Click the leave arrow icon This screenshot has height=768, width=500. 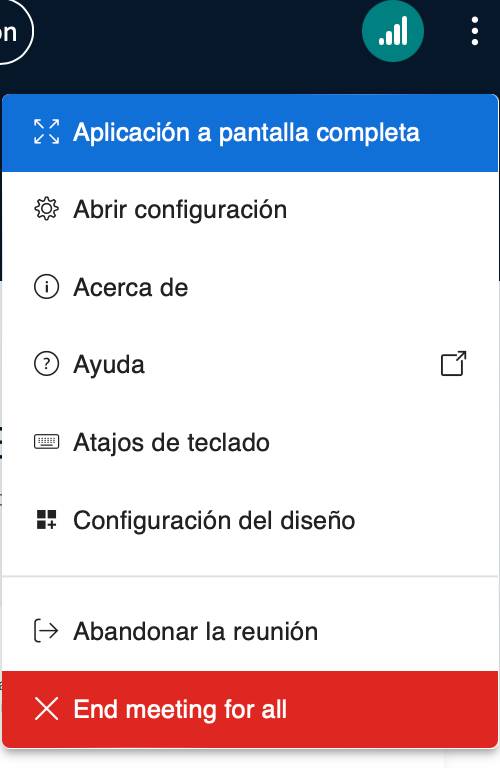[x=46, y=630]
